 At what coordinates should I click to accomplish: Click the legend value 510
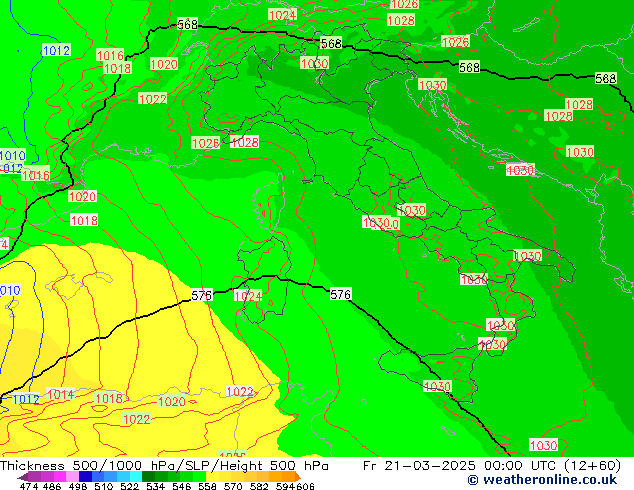(x=104, y=486)
